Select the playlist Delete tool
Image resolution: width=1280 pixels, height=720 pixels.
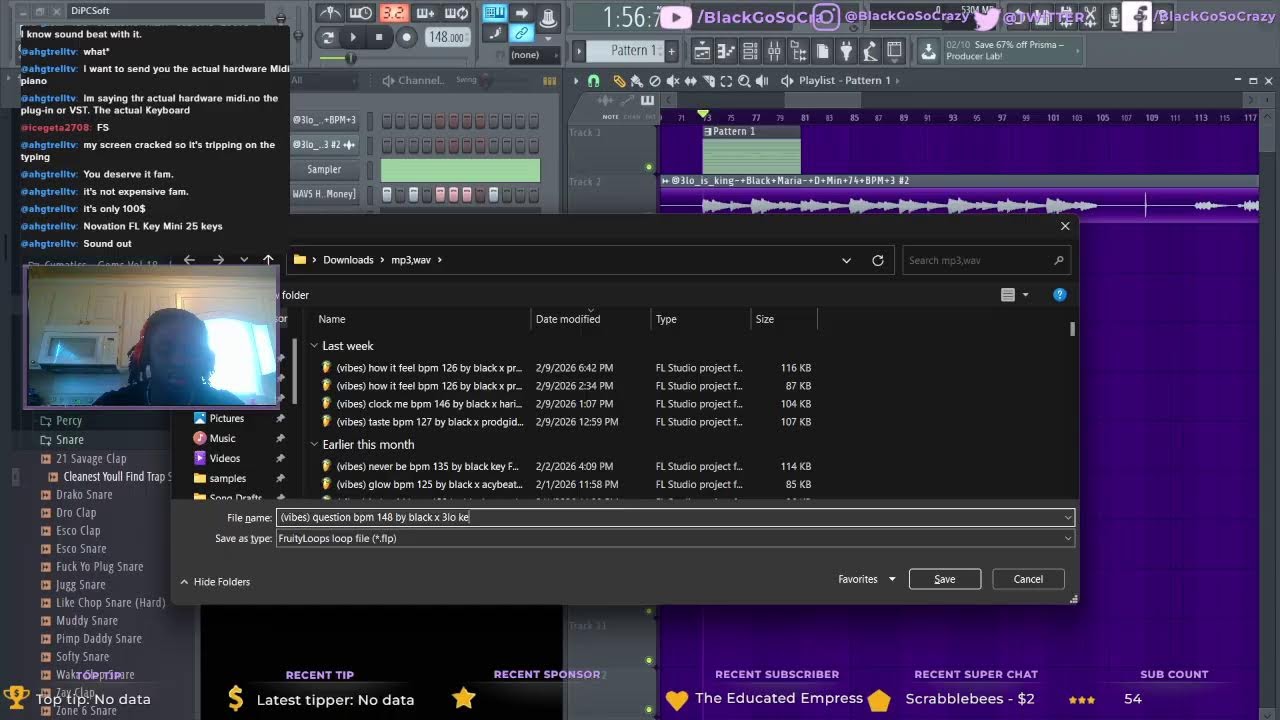[x=654, y=81]
